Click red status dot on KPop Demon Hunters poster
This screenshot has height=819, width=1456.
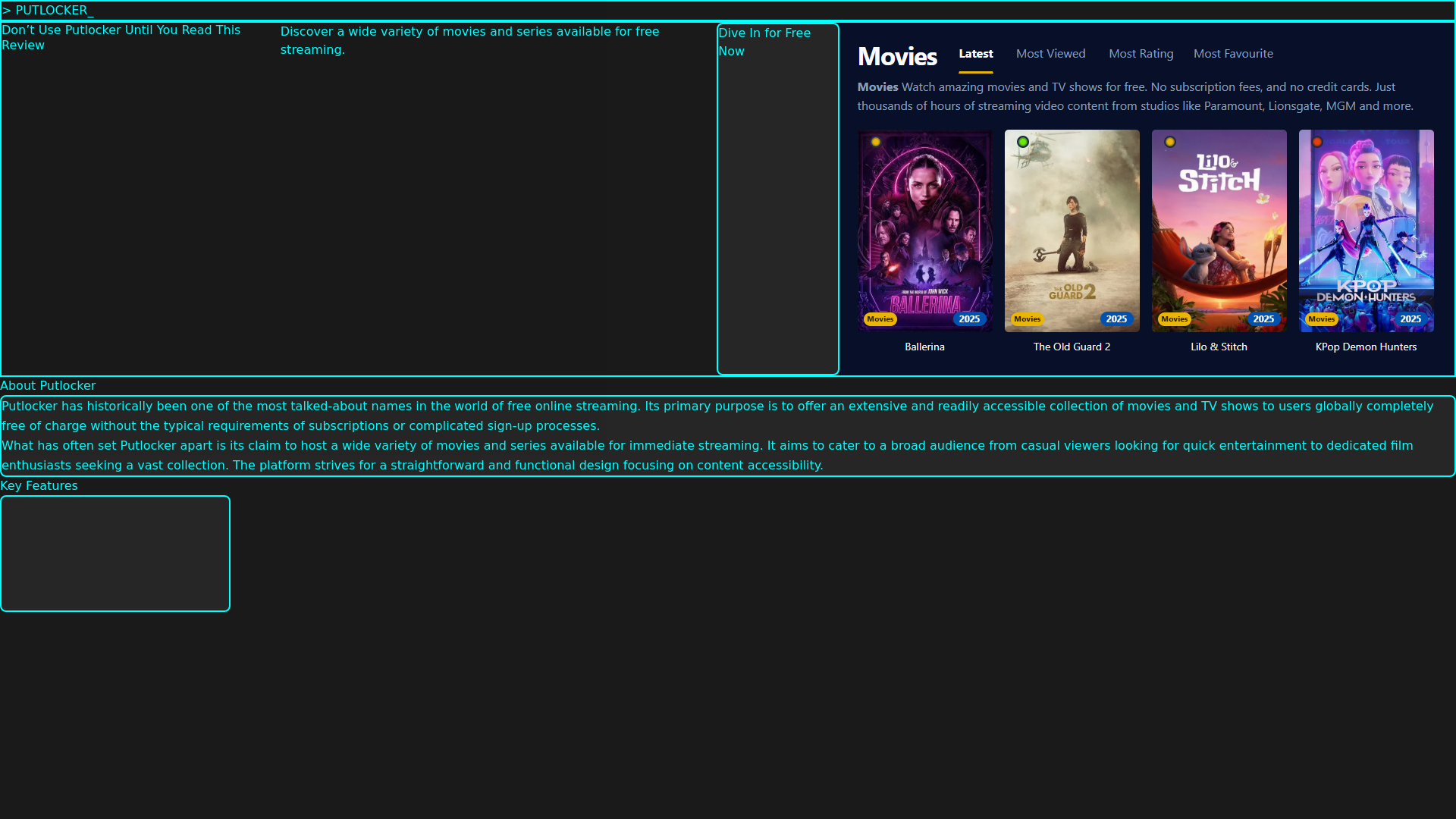coord(1317,142)
